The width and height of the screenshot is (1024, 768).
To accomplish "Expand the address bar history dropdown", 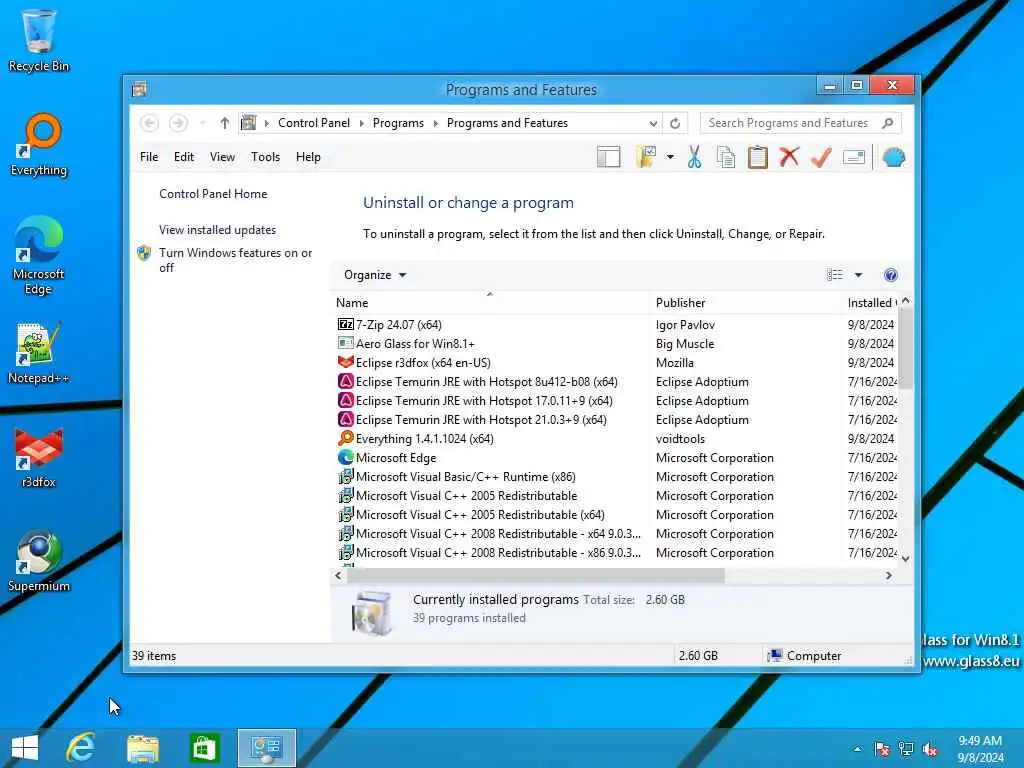I will pyautogui.click(x=652, y=123).
